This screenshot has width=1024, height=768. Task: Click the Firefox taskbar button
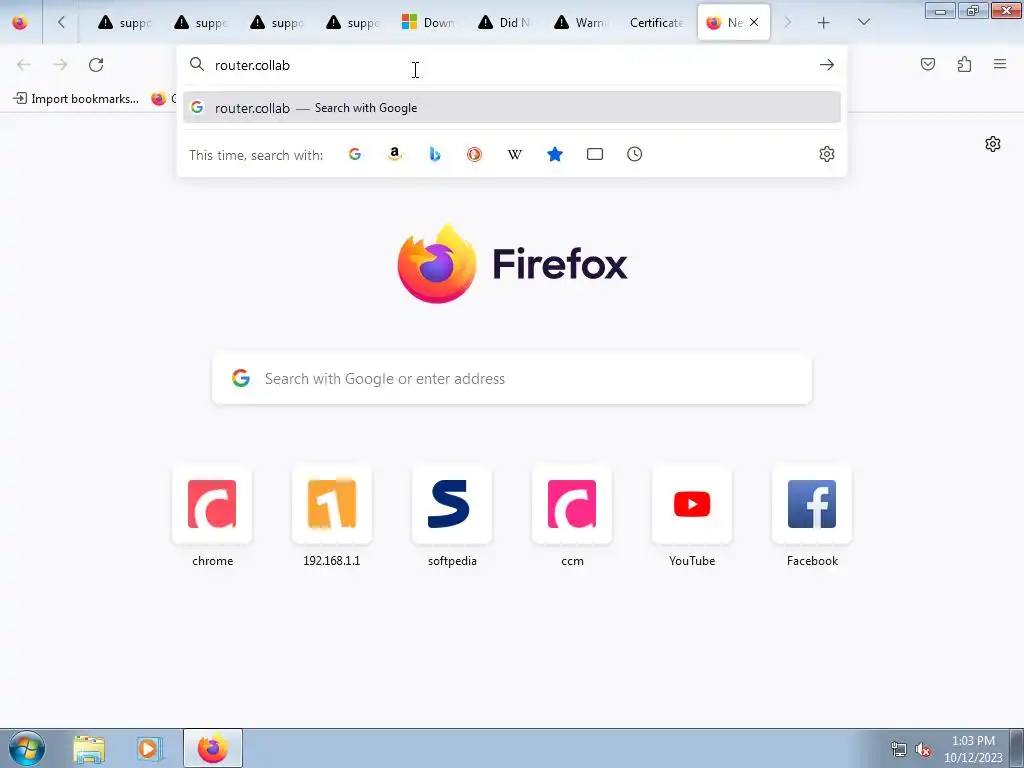[213, 748]
